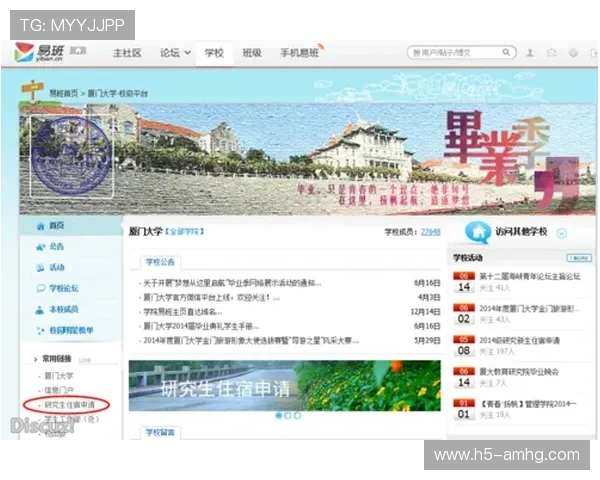Screen dimensions: 600x480
Task: Open announcement 厦门大学2014届毕业典礼学生手册
Action: (201, 327)
